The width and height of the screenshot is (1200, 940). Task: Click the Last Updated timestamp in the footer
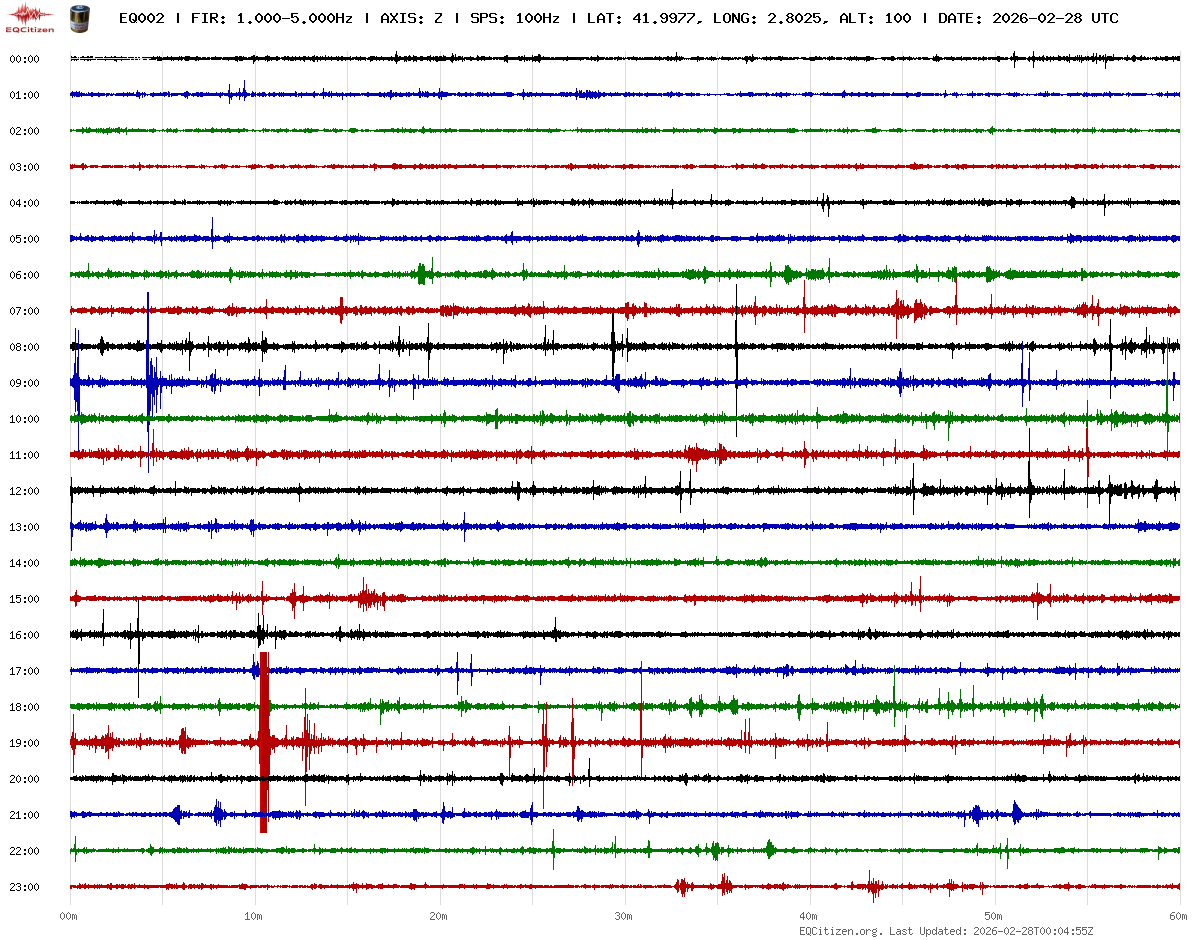click(1035, 931)
